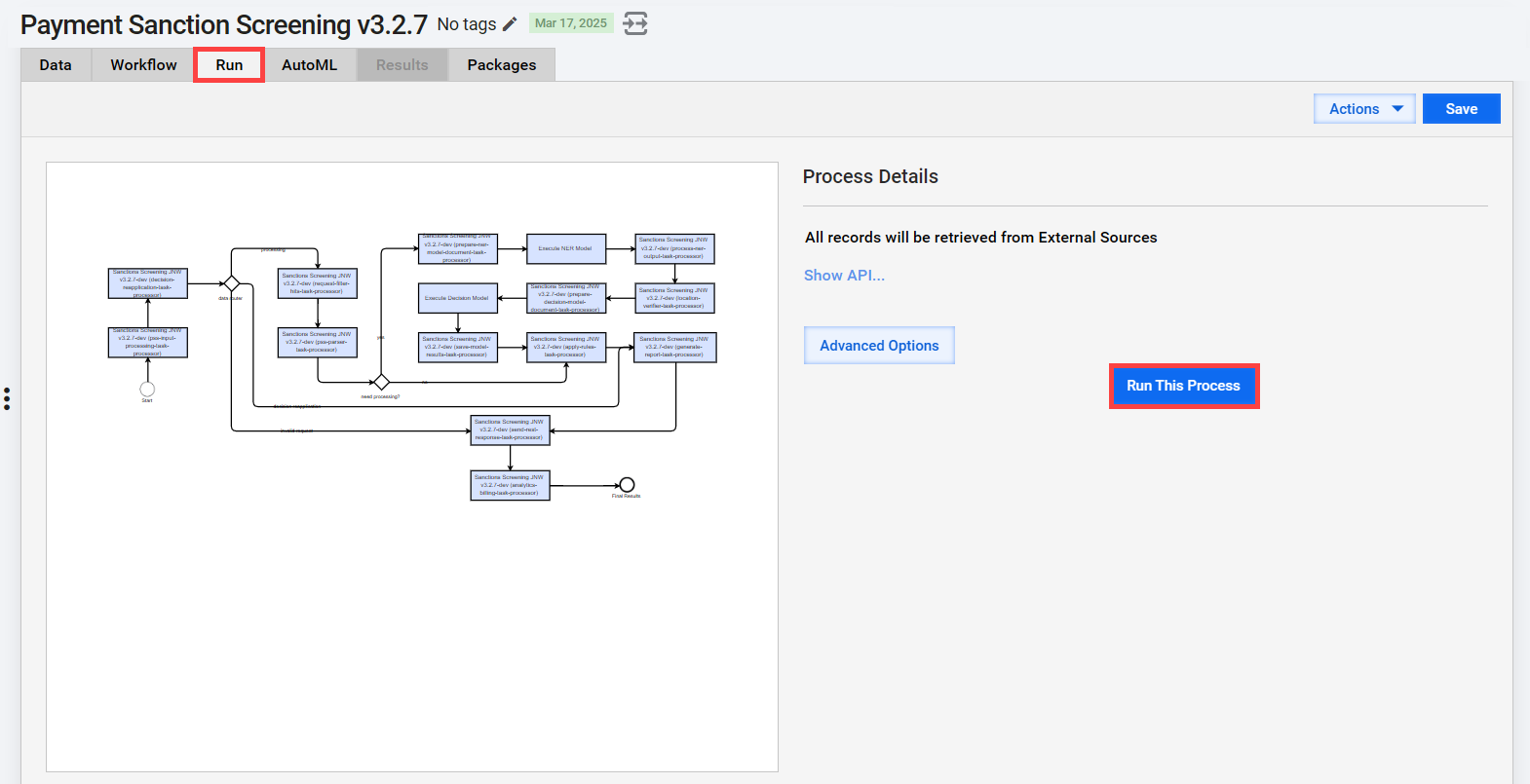Edit tags with the pencil icon
The height and width of the screenshot is (784, 1530).
click(510, 23)
